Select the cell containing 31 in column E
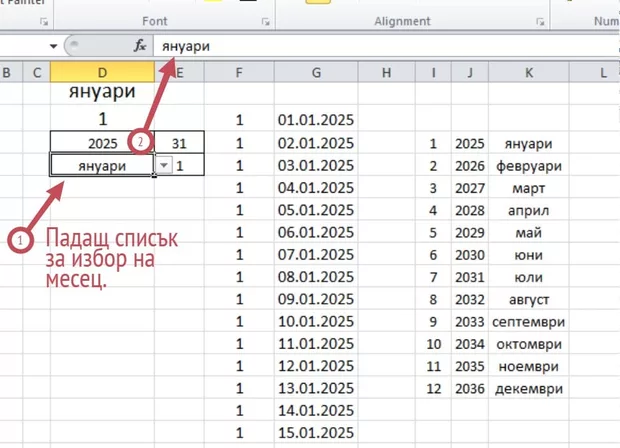 tap(180, 143)
